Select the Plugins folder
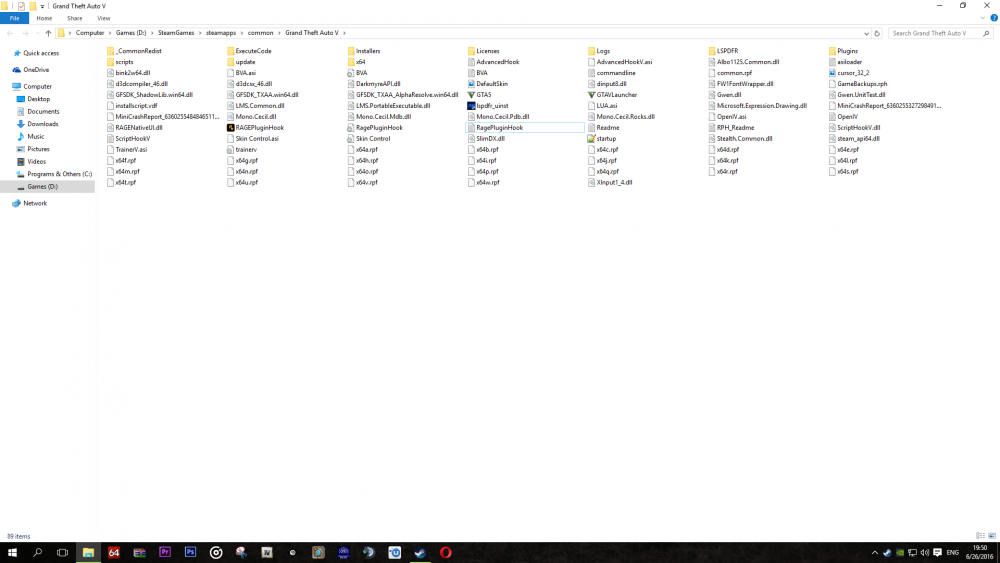 [843, 51]
